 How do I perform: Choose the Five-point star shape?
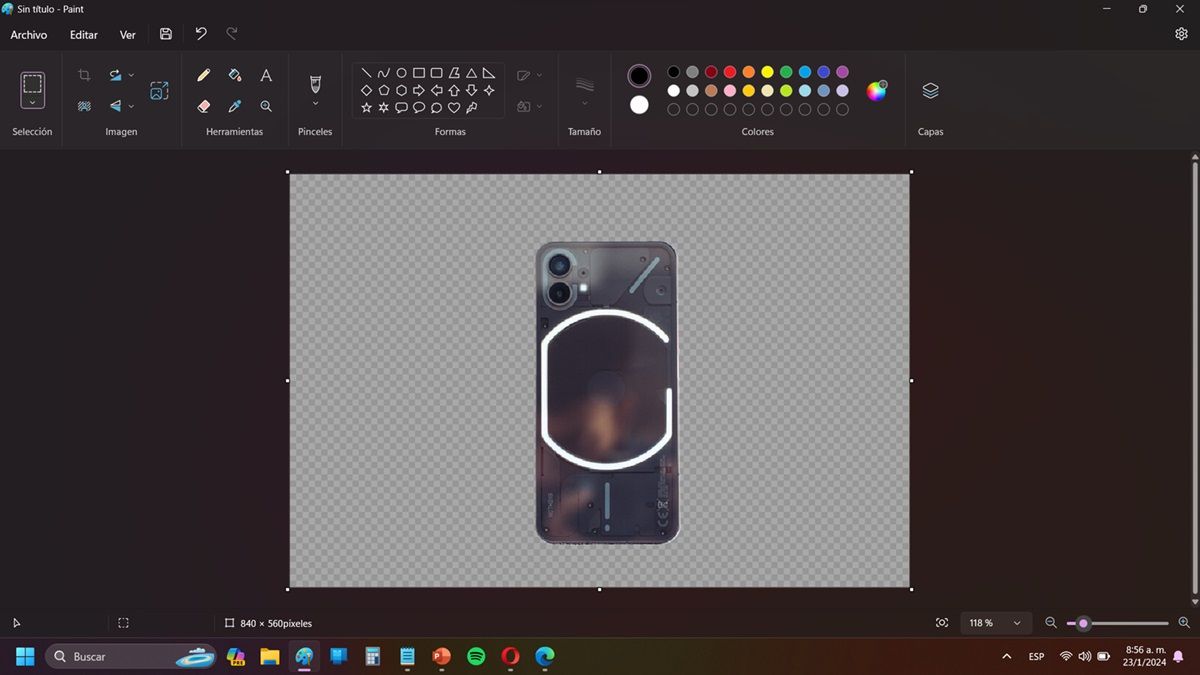click(367, 107)
